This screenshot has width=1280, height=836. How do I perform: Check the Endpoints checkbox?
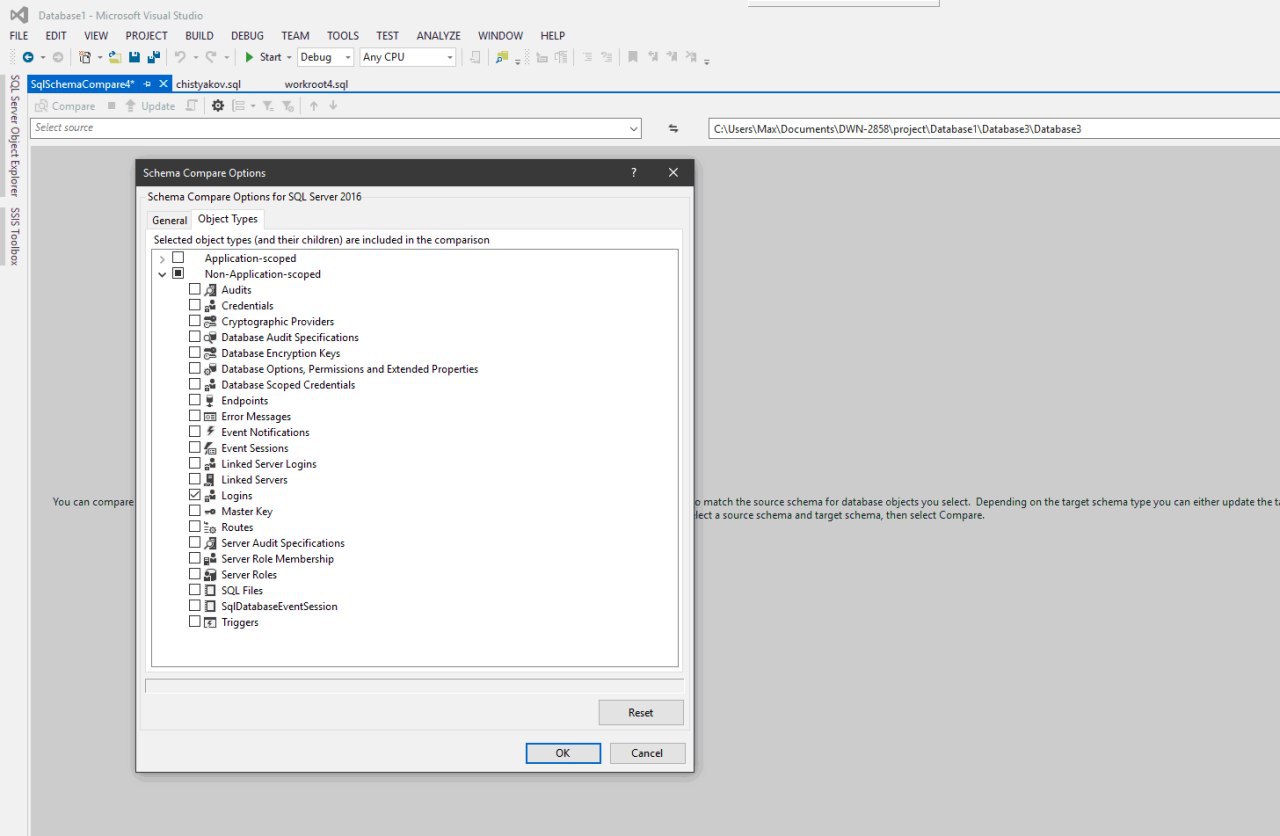click(x=195, y=401)
